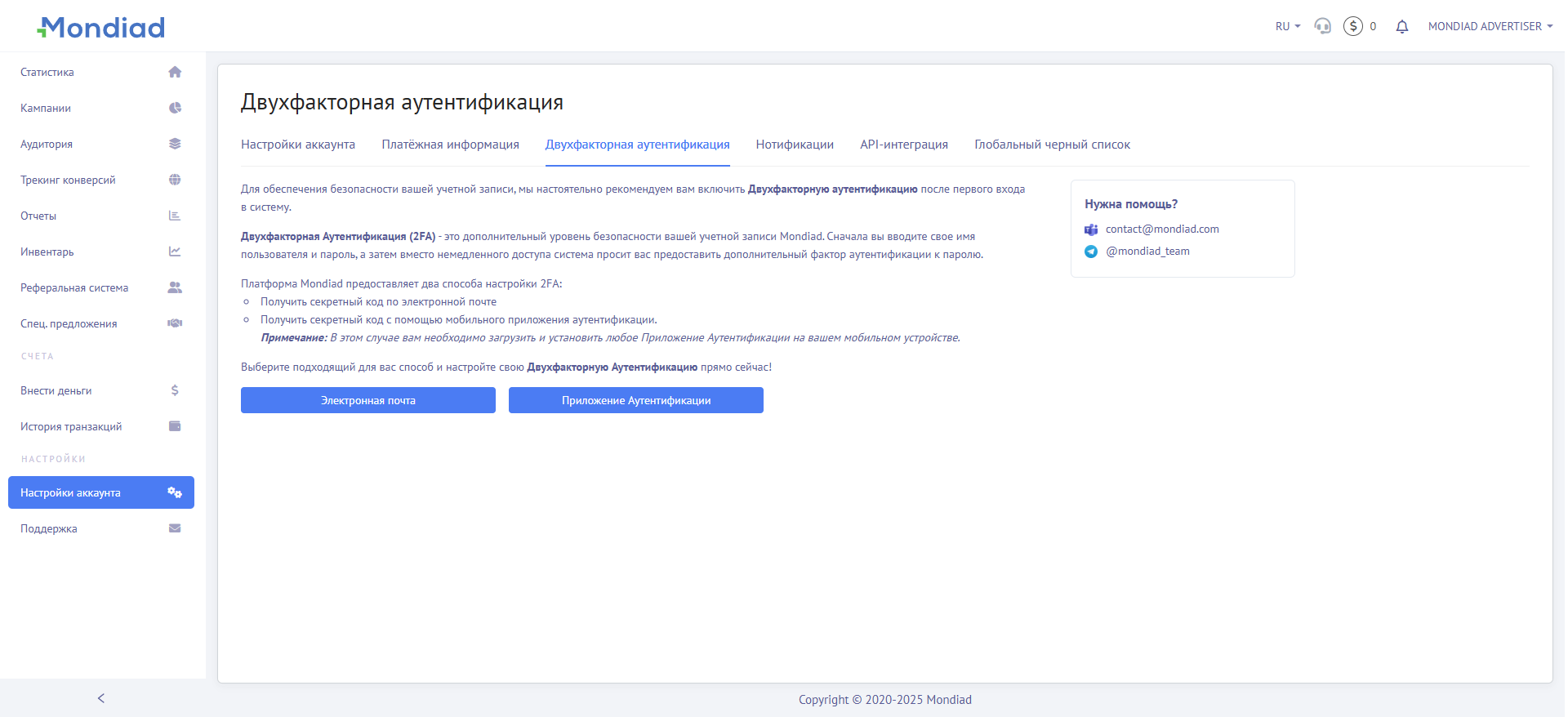Click the contact@mondiad.com email link
Image resolution: width=1568 pixels, height=717 pixels.
(x=1161, y=229)
